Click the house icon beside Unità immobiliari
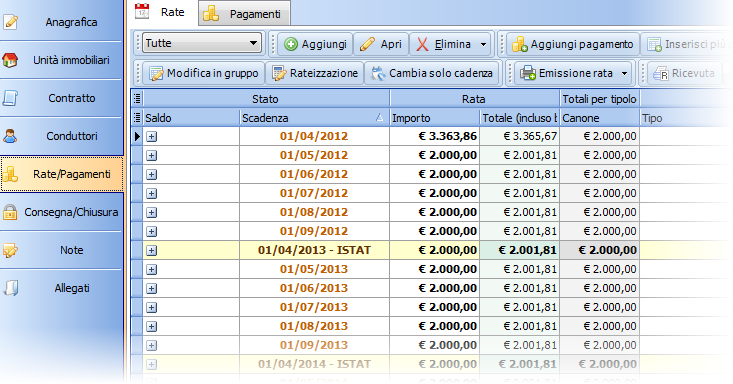733x384 pixels. tap(10, 60)
